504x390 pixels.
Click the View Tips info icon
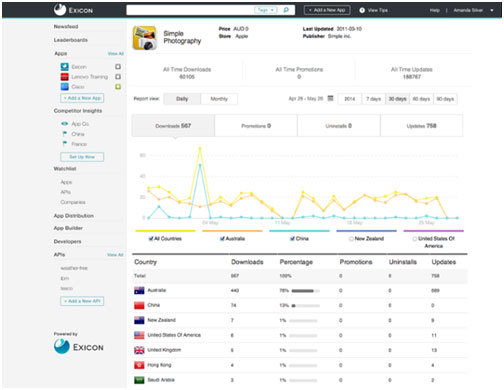(x=362, y=10)
